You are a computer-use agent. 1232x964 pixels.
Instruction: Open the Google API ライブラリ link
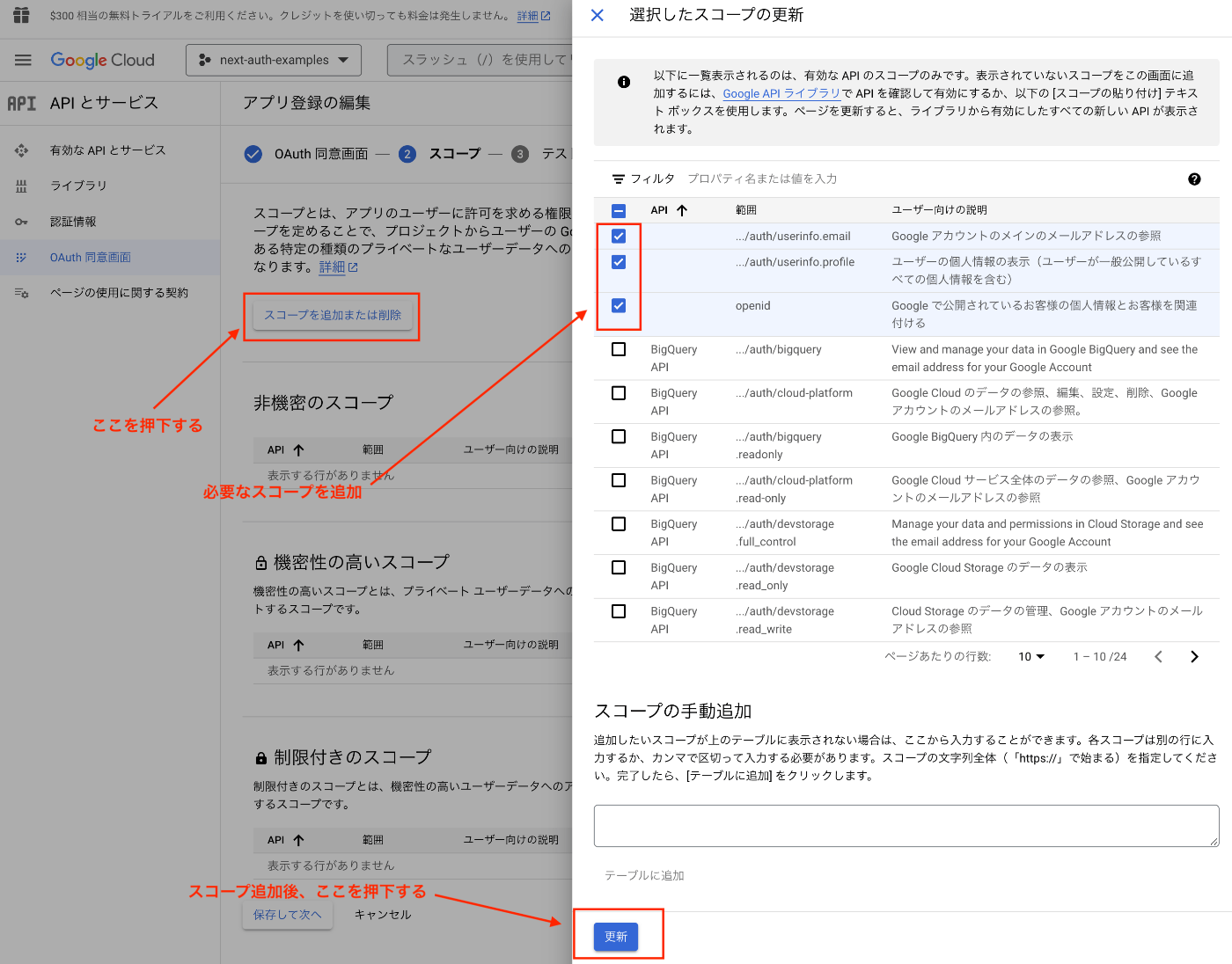(782, 93)
